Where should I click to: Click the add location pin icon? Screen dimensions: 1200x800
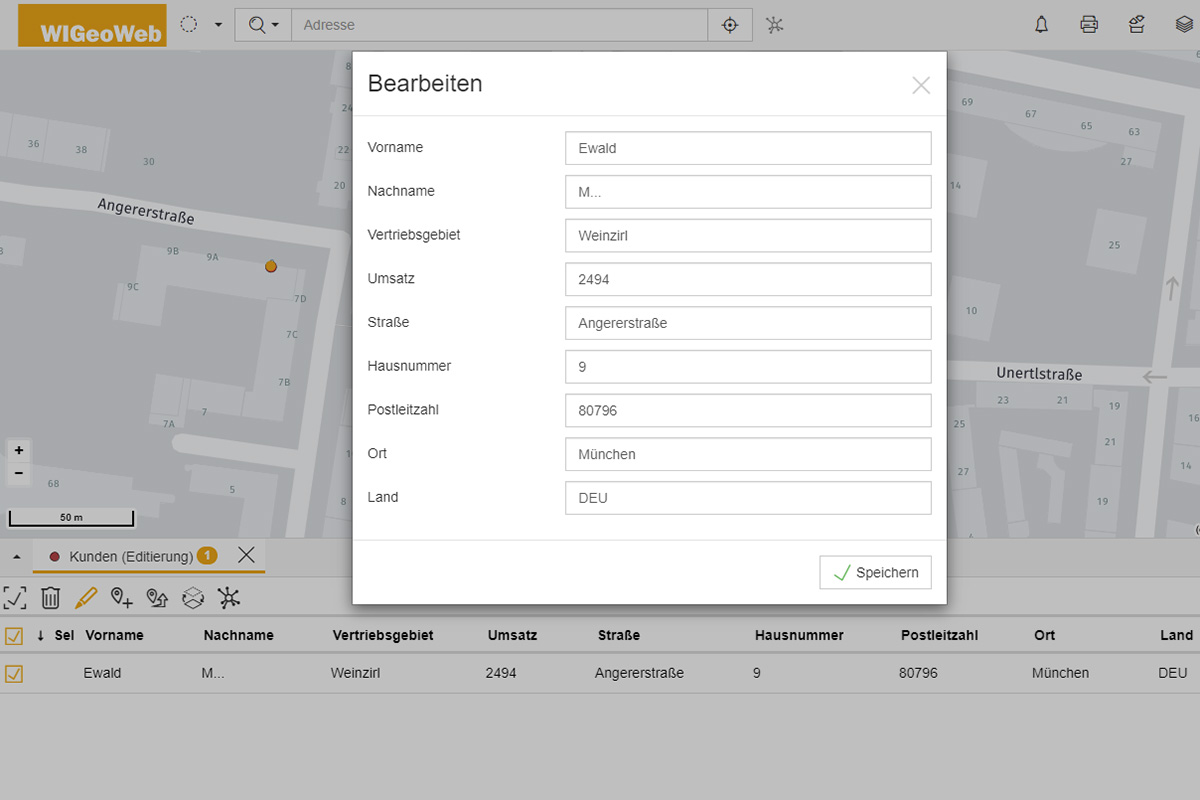tap(122, 598)
